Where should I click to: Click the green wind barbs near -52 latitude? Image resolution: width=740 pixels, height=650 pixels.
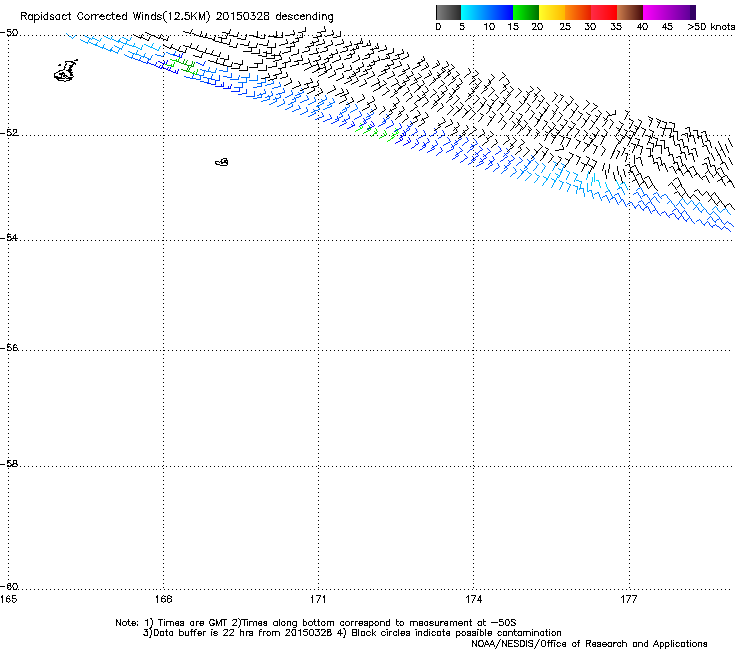point(377,132)
